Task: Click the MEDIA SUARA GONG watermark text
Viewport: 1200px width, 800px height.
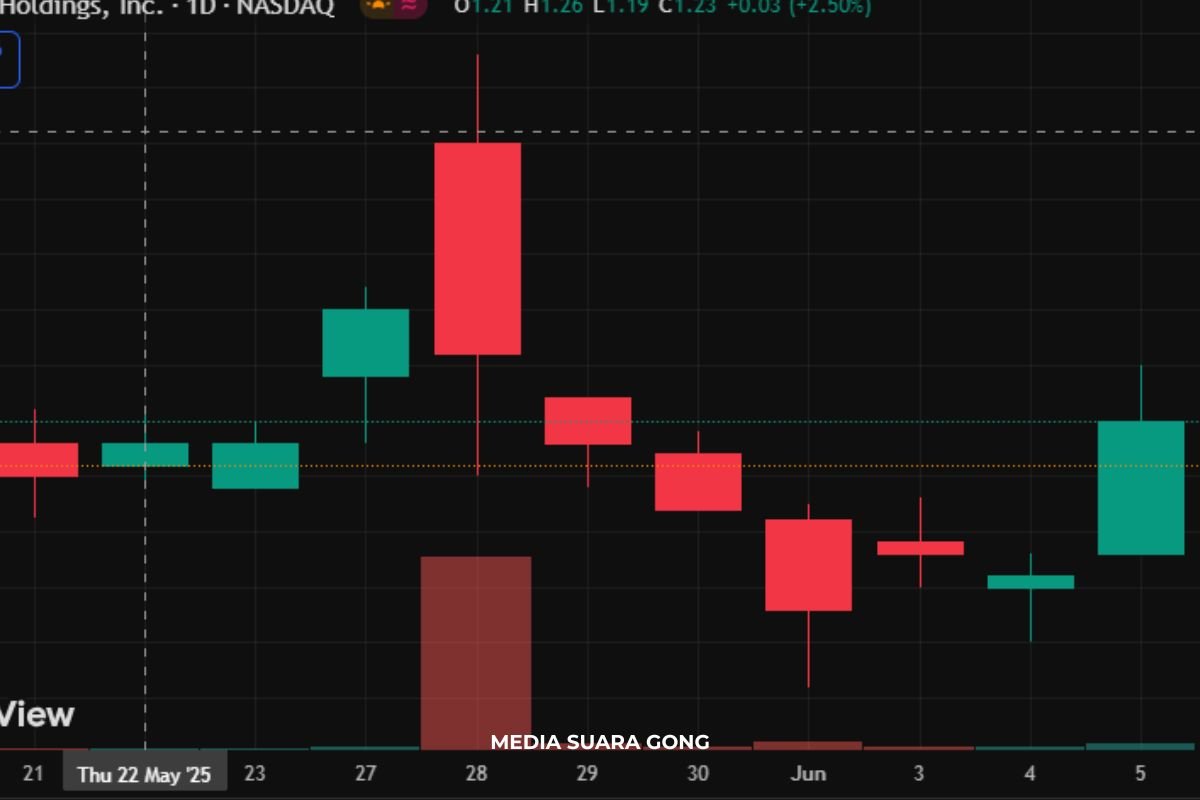Action: [599, 742]
